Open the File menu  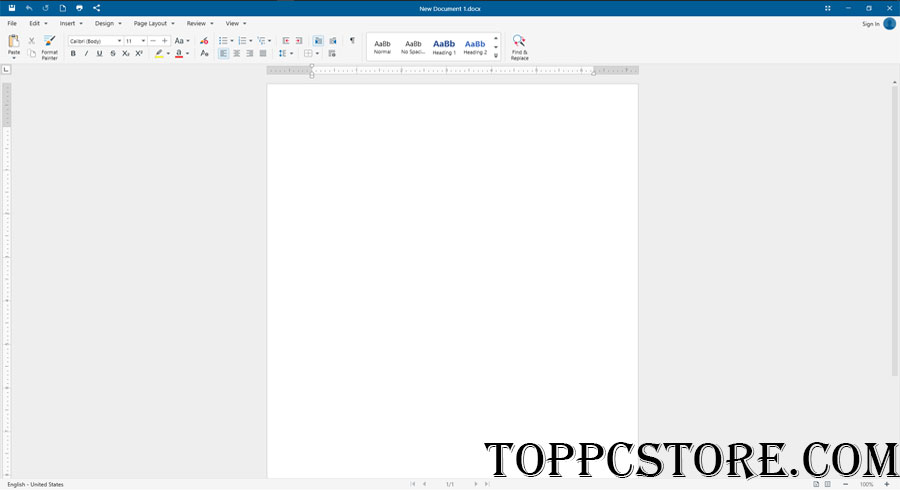click(12, 24)
